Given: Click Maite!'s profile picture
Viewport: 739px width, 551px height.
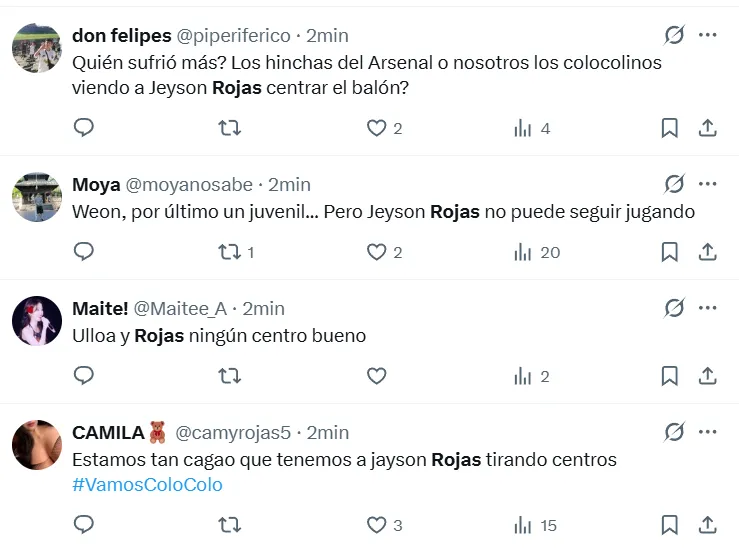Looking at the screenshot, I should coord(37,321).
